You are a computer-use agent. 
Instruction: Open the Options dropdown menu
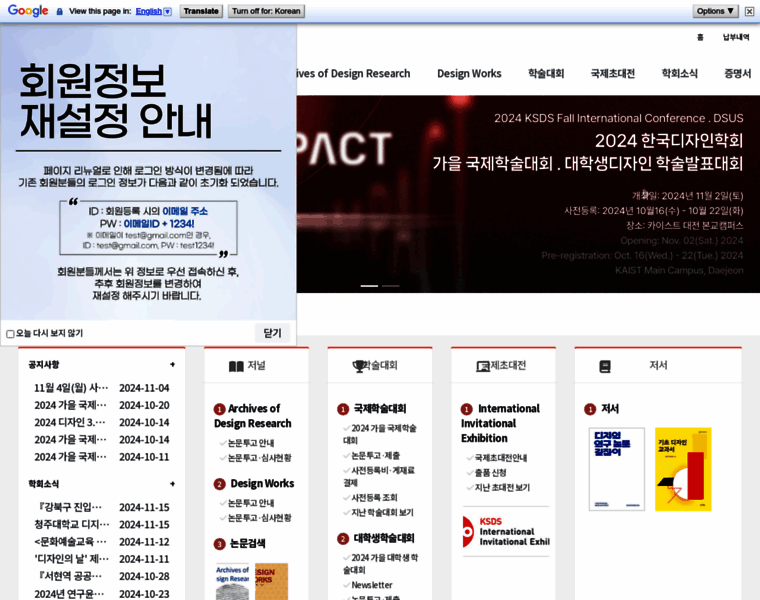pyautogui.click(x=715, y=11)
